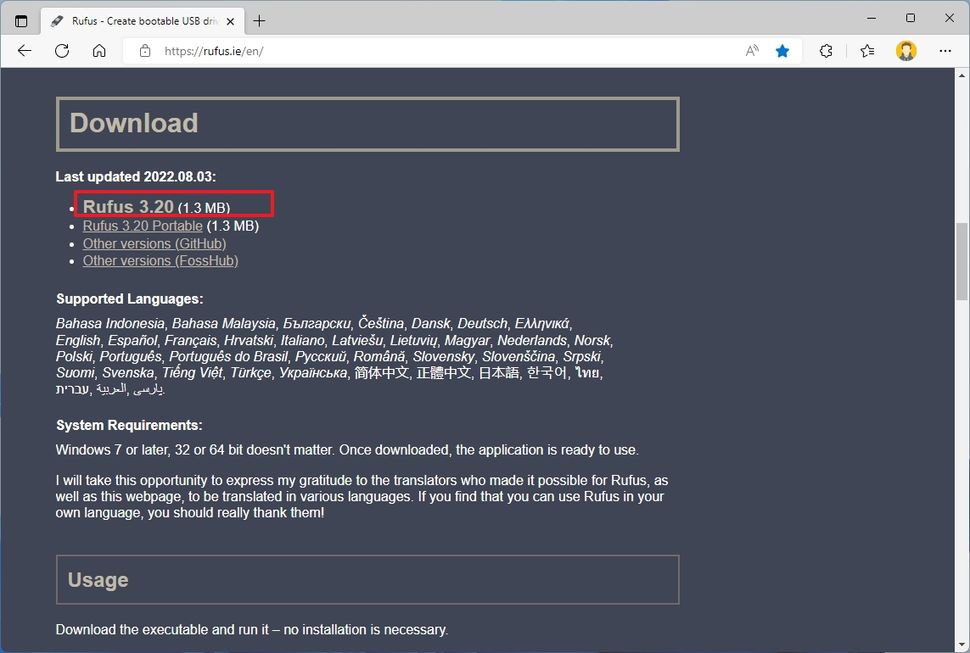Screen dimensions: 970x653
Task: Open Other versions on GitHub
Action: pos(154,243)
